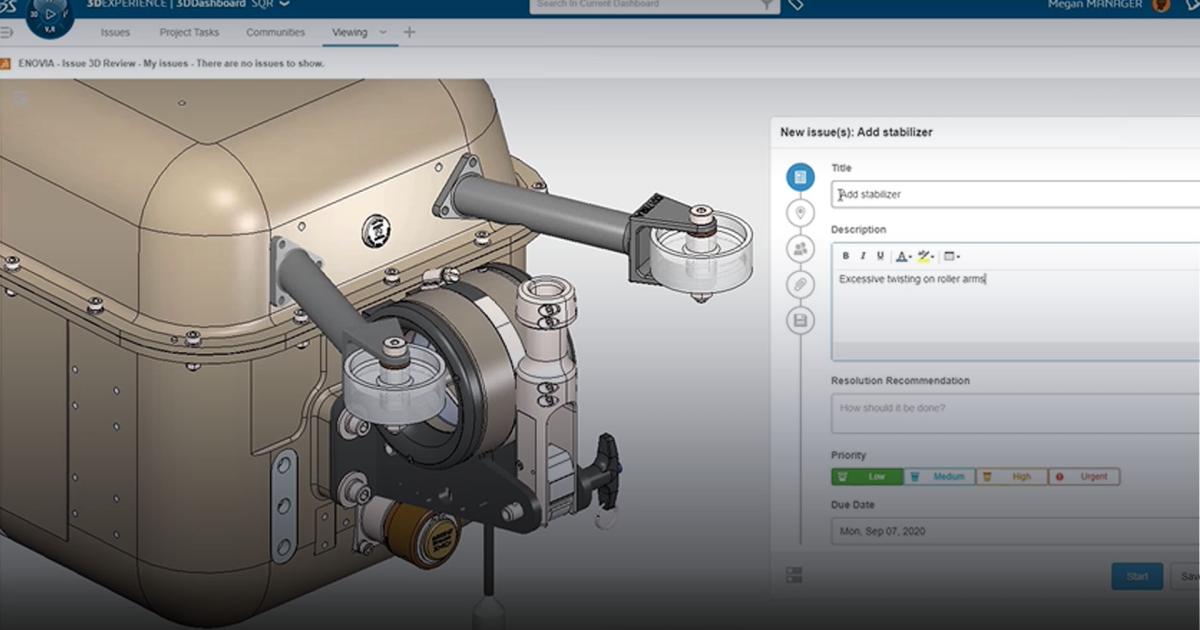This screenshot has width=1200, height=630.
Task: Click the Resolution Recommendation field
Action: 1015,412
